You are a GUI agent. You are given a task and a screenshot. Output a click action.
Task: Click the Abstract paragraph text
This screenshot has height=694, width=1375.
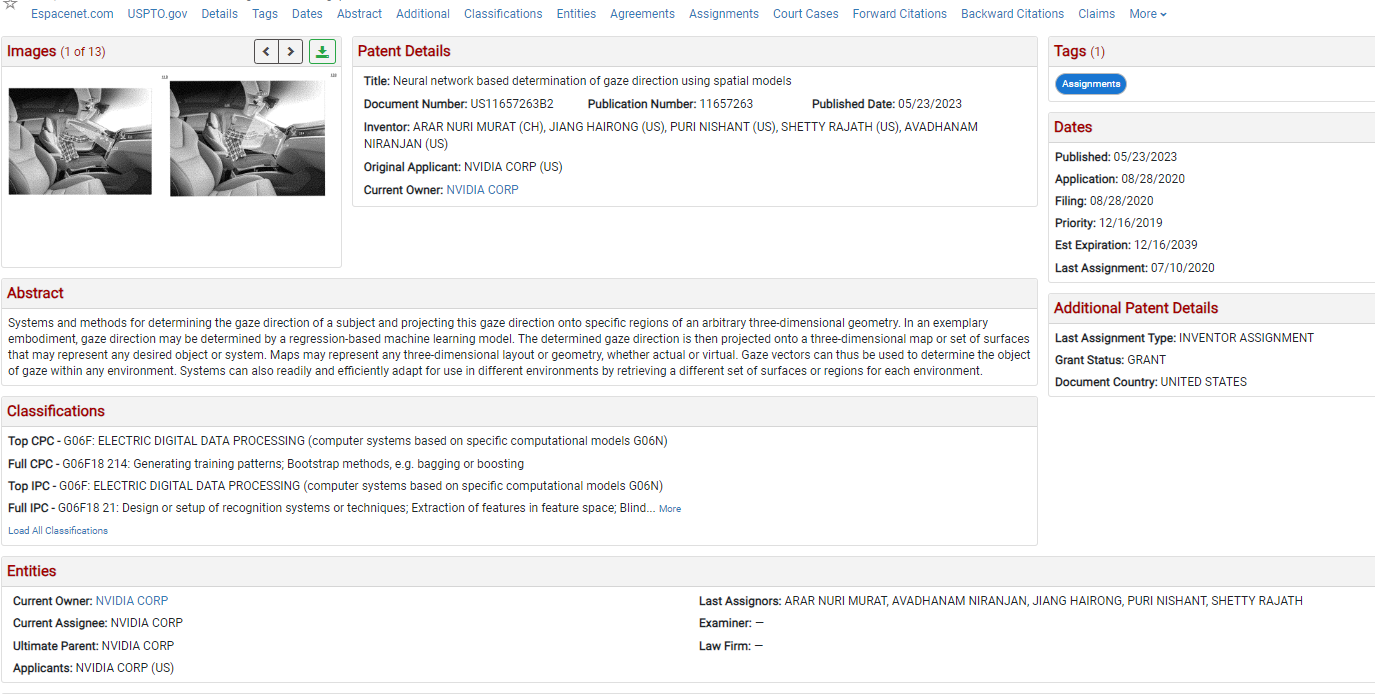click(x=519, y=347)
